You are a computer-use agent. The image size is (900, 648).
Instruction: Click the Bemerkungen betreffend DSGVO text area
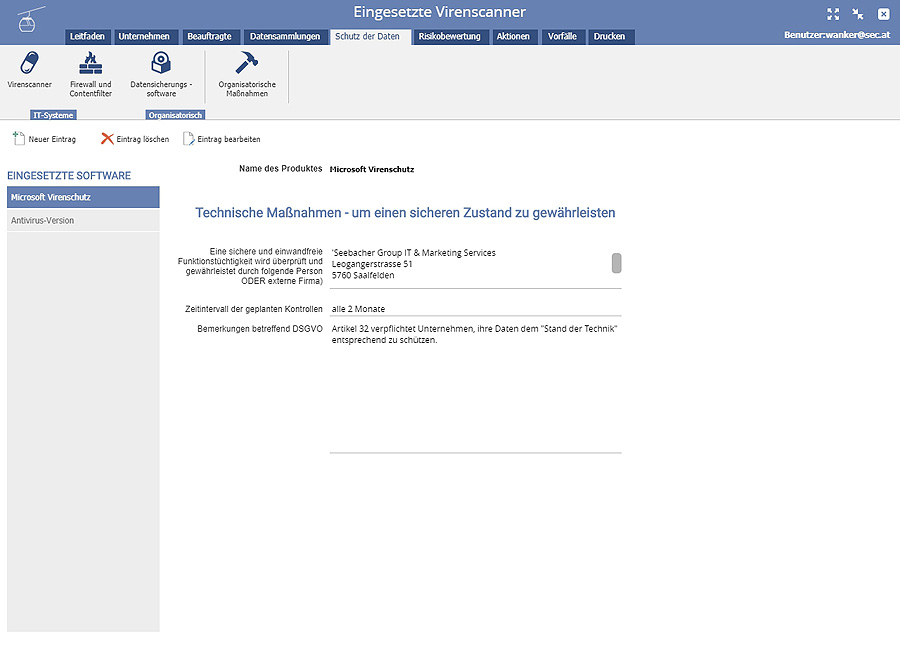click(475, 390)
